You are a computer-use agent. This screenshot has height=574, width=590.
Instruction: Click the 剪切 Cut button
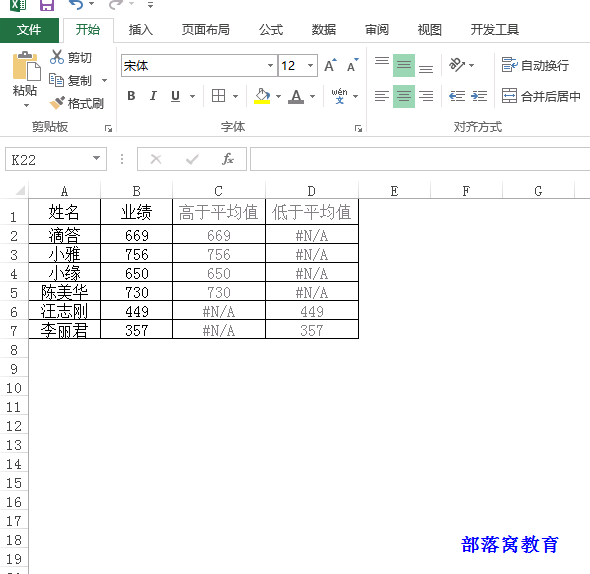(x=71, y=57)
